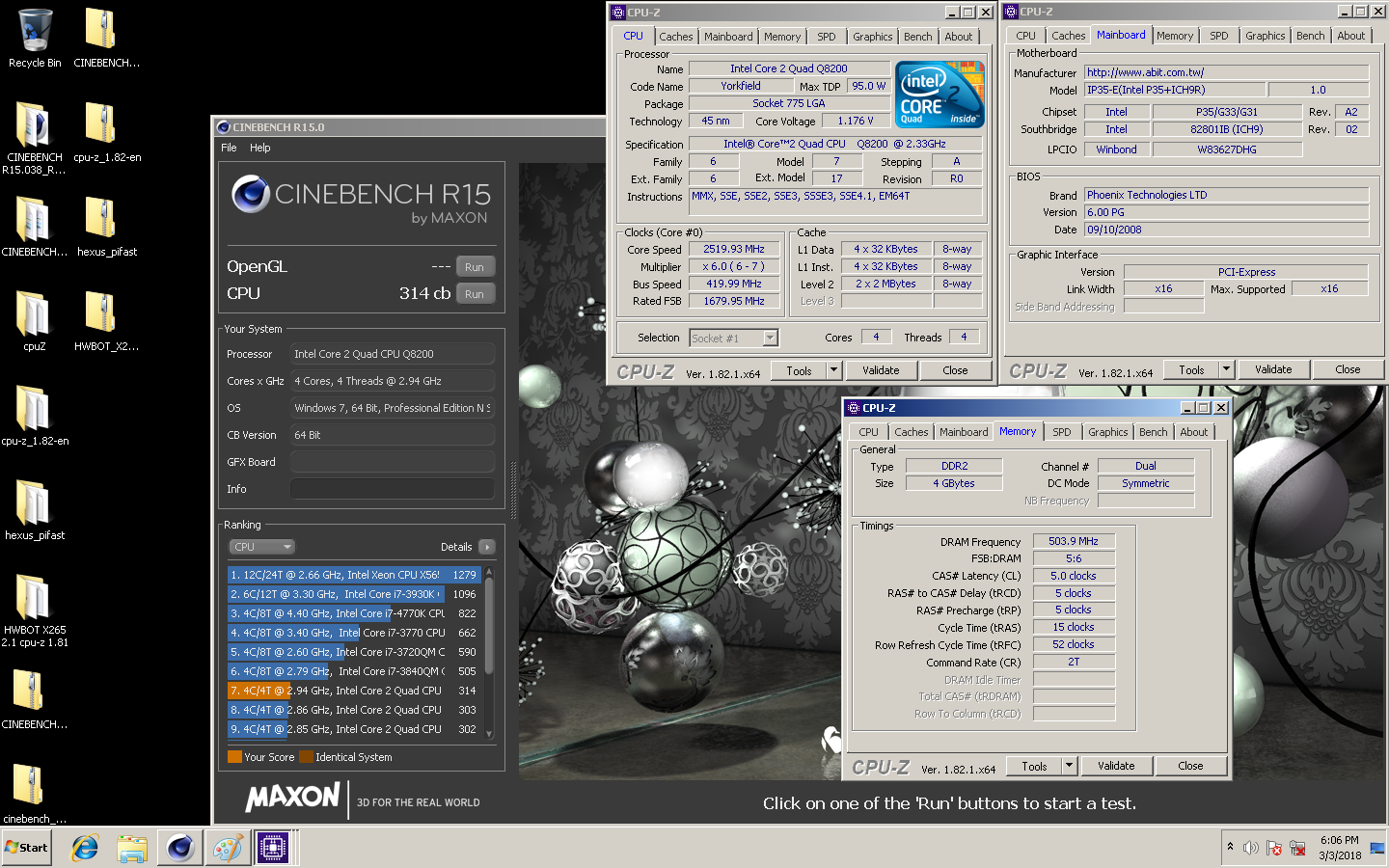Switch to CPU-Z via taskbar chip icon
This screenshot has height=868, width=1389.
point(273,848)
